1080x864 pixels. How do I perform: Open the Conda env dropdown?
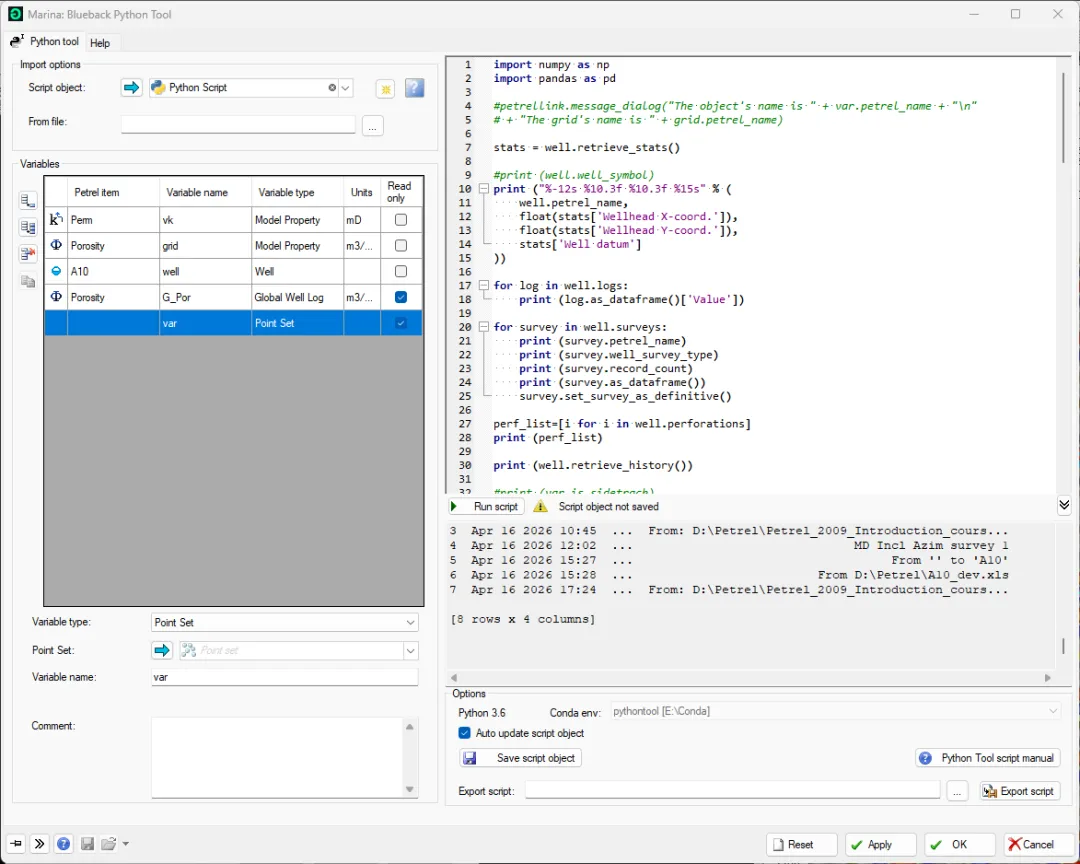1053,711
